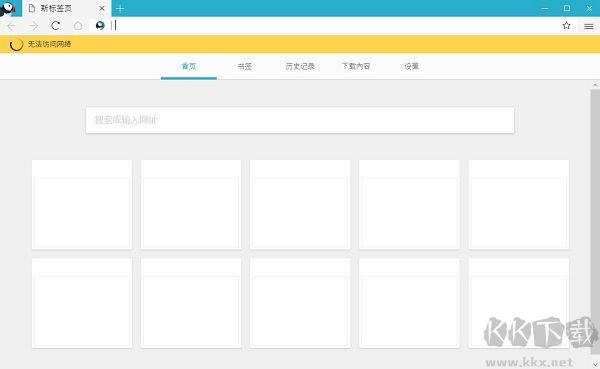The width and height of the screenshot is (600, 369).
Task: Bookmark this page with the star icon
Action: (566, 26)
